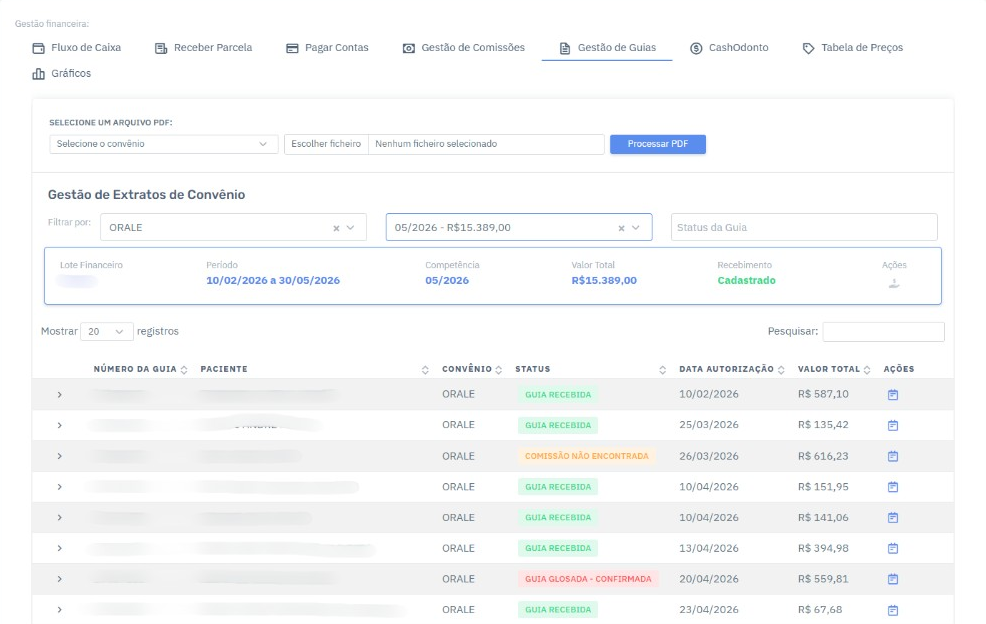Viewport: 986px width, 624px height.
Task: Open the CashOdonto tab
Action: (x=729, y=48)
